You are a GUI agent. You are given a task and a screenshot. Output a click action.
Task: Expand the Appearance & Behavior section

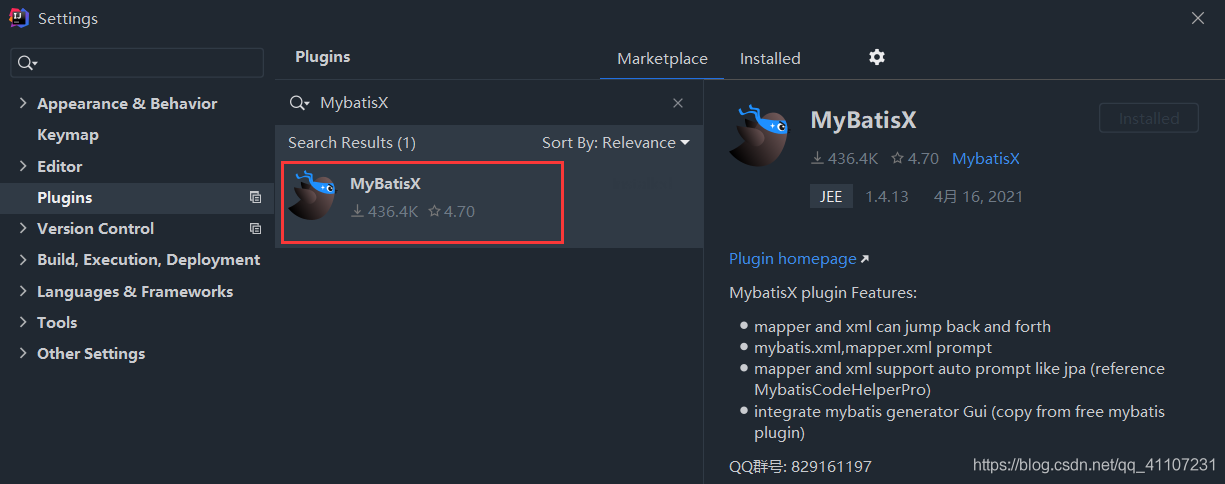tap(23, 104)
